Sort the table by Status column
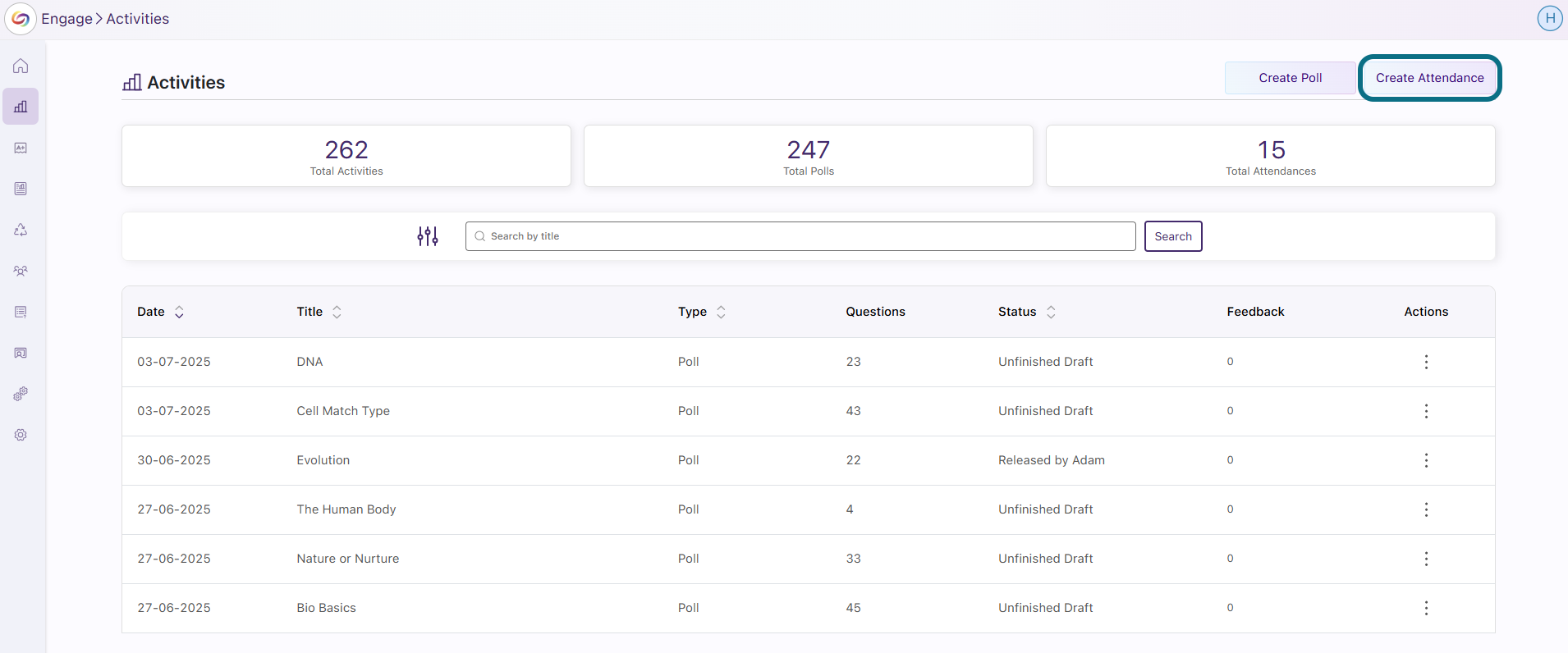The image size is (1568, 653). point(1051,312)
